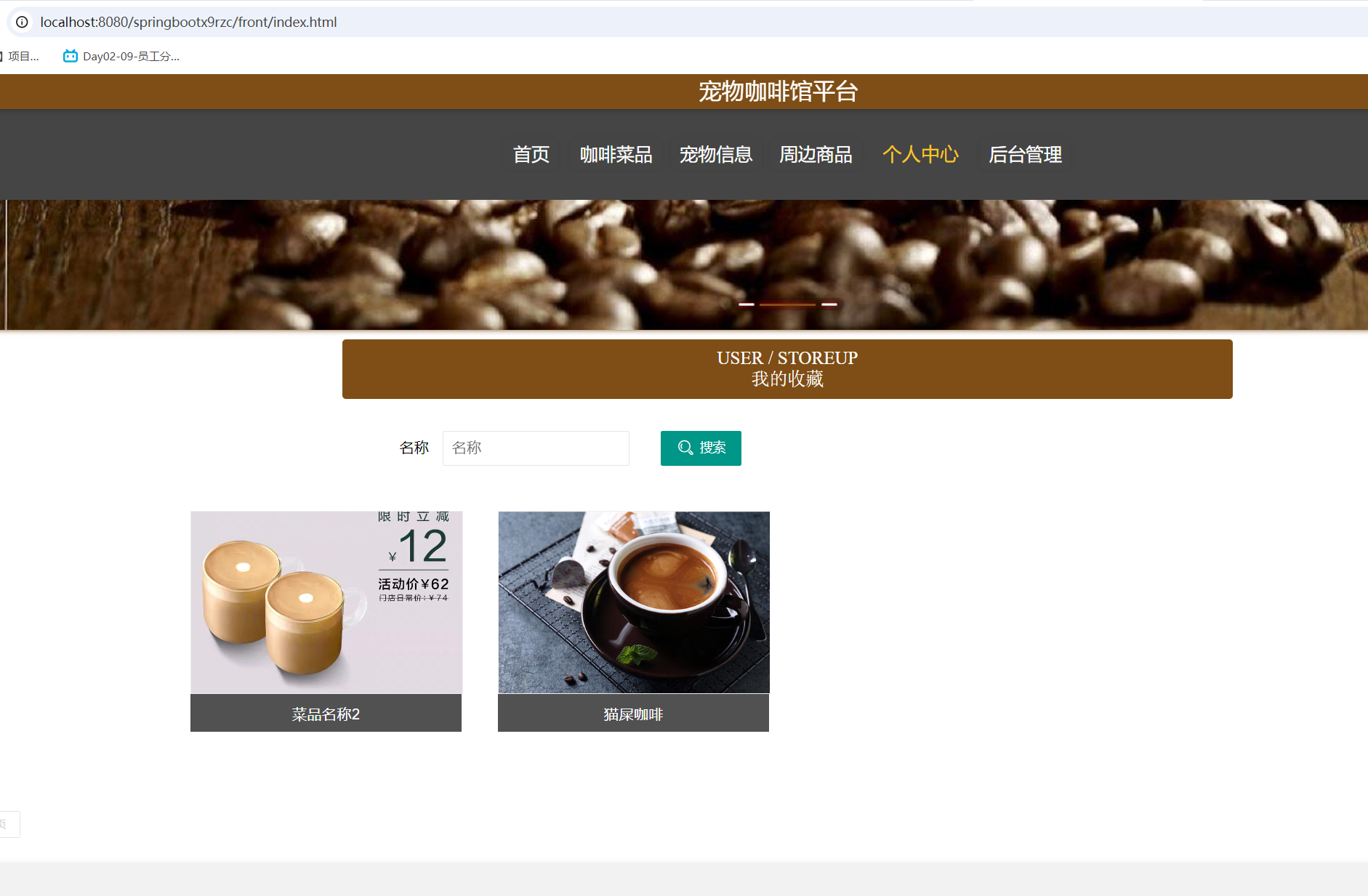Click the site info icon in the address bar

point(22,22)
